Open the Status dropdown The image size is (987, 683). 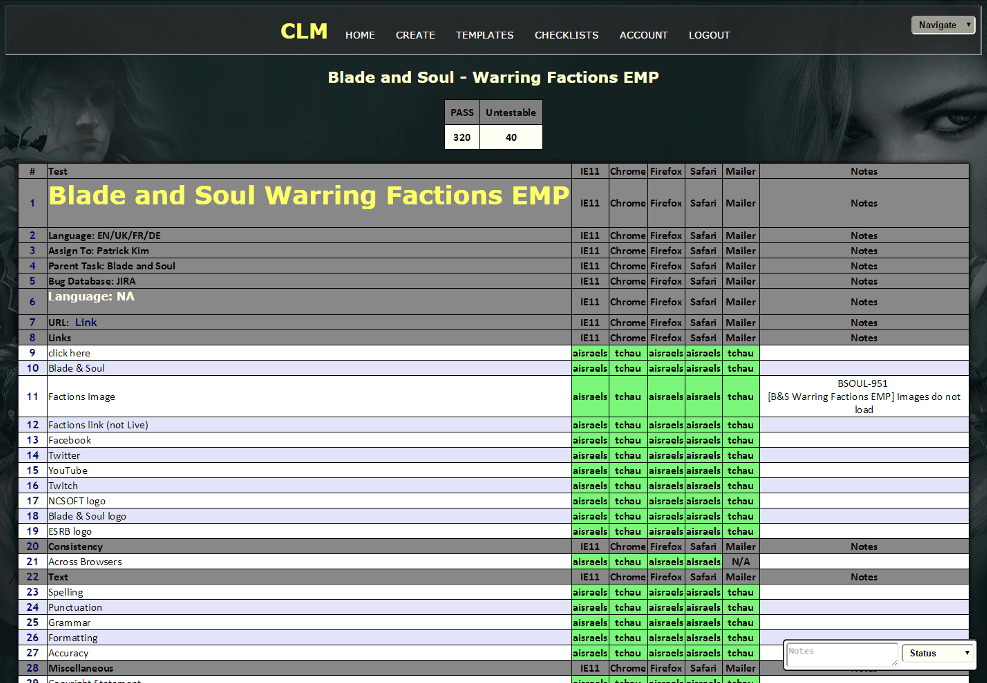[x=938, y=653]
